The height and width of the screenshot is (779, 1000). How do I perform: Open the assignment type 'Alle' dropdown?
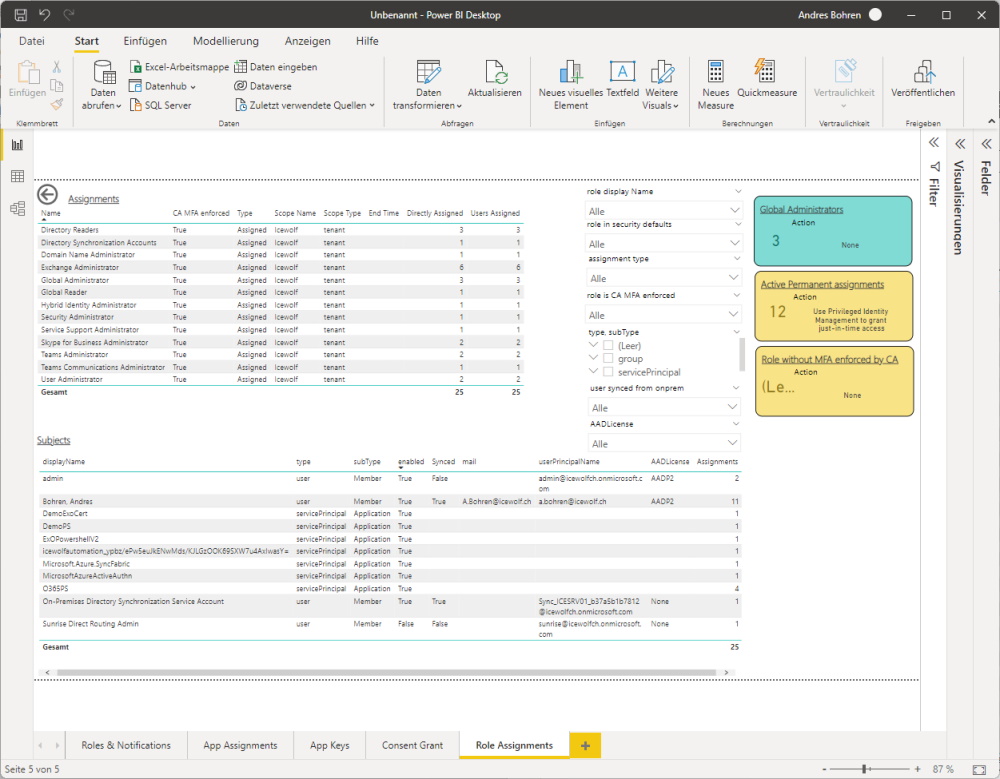[x=664, y=278]
